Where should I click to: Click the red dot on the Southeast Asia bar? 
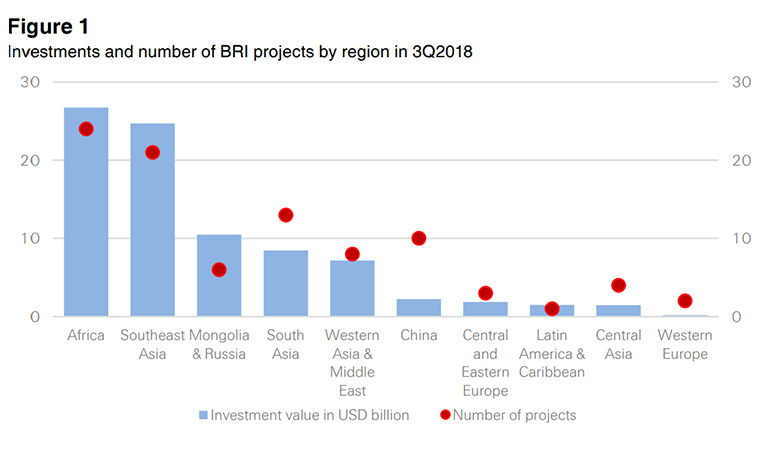[x=152, y=152]
